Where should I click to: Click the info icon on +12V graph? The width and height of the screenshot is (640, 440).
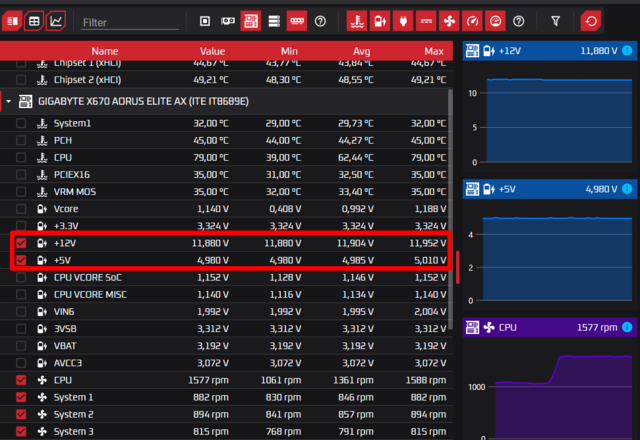[626, 49]
